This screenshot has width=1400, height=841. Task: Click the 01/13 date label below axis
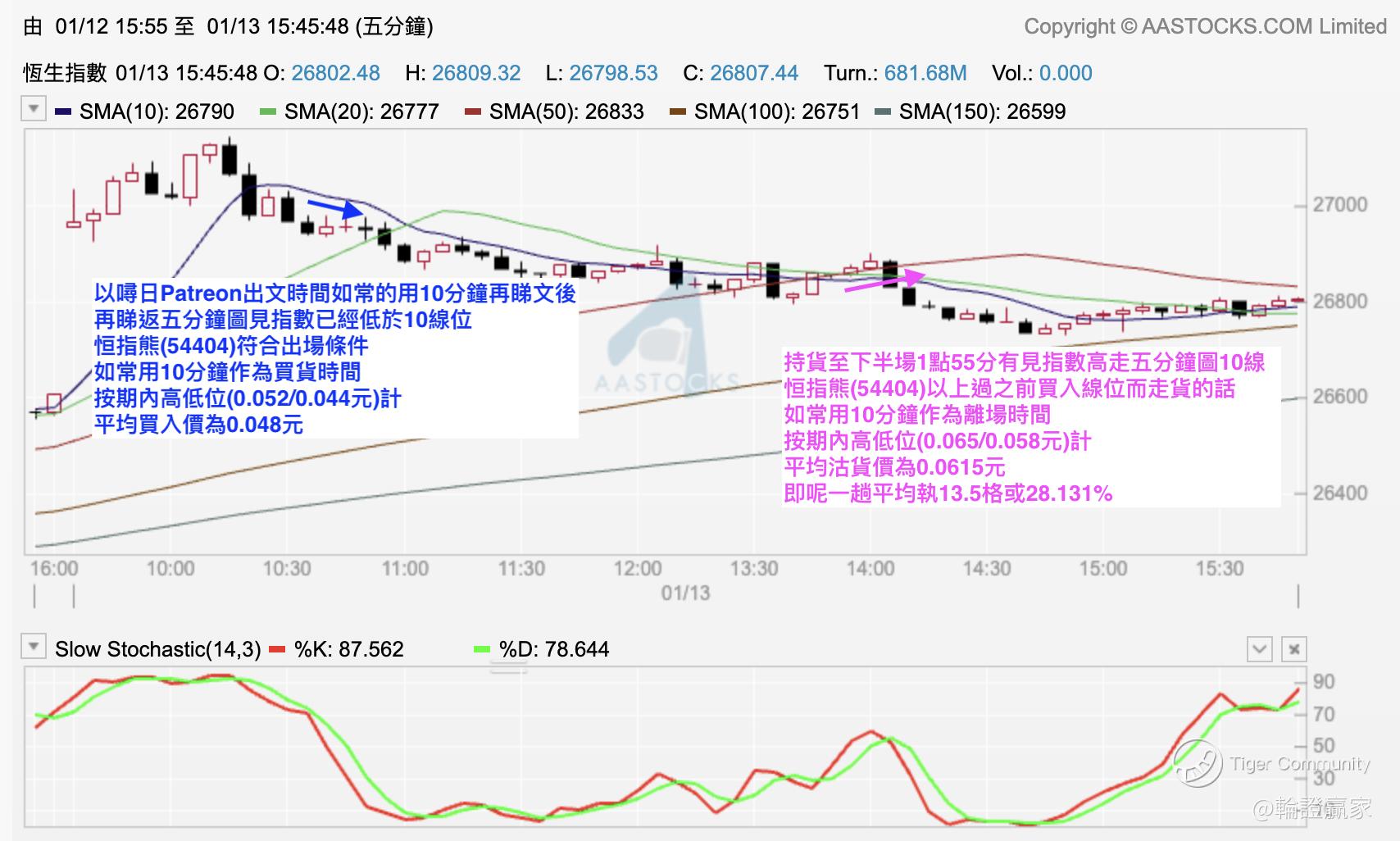pos(686,593)
